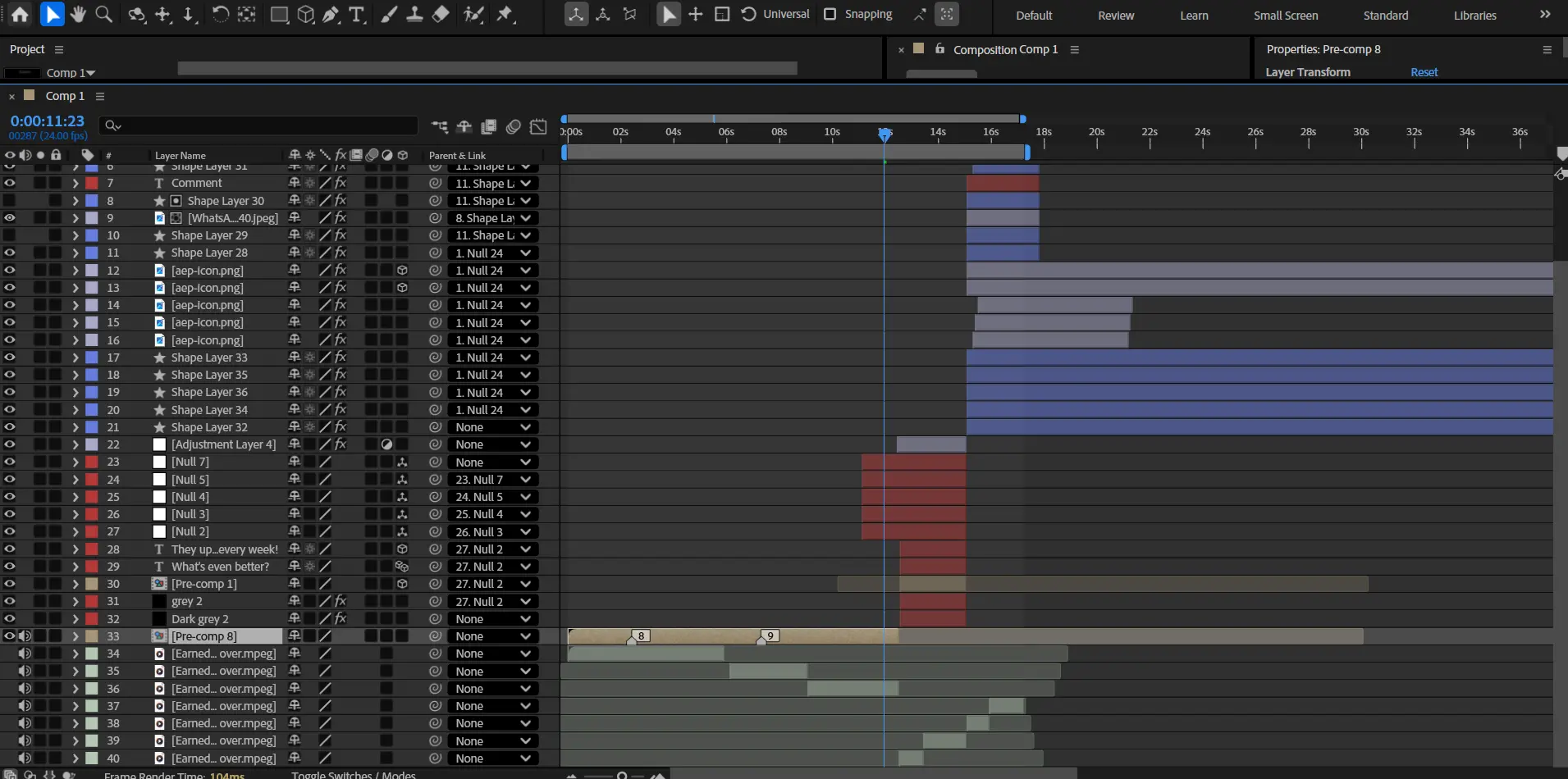Mute audio of Pre-comp 8 layer

pos(25,636)
